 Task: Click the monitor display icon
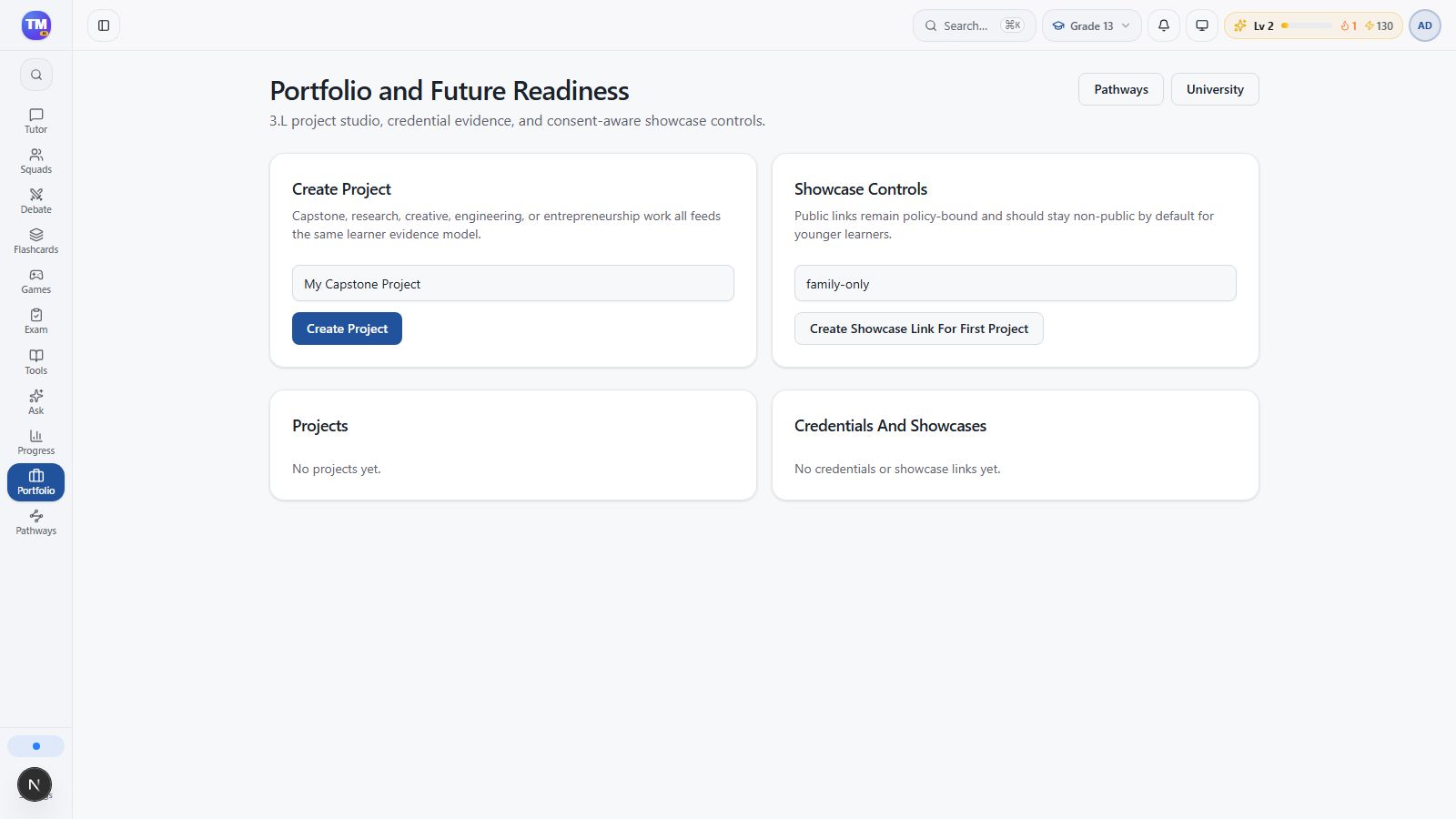tap(1202, 25)
